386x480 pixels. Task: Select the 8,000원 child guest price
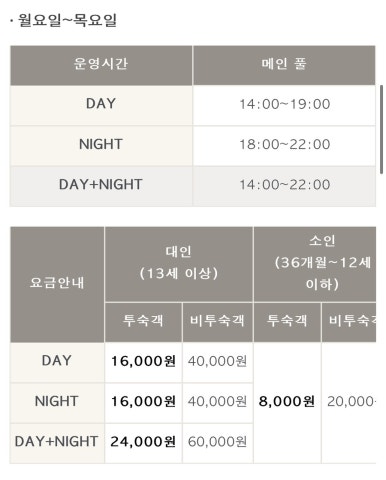pyautogui.click(x=287, y=403)
